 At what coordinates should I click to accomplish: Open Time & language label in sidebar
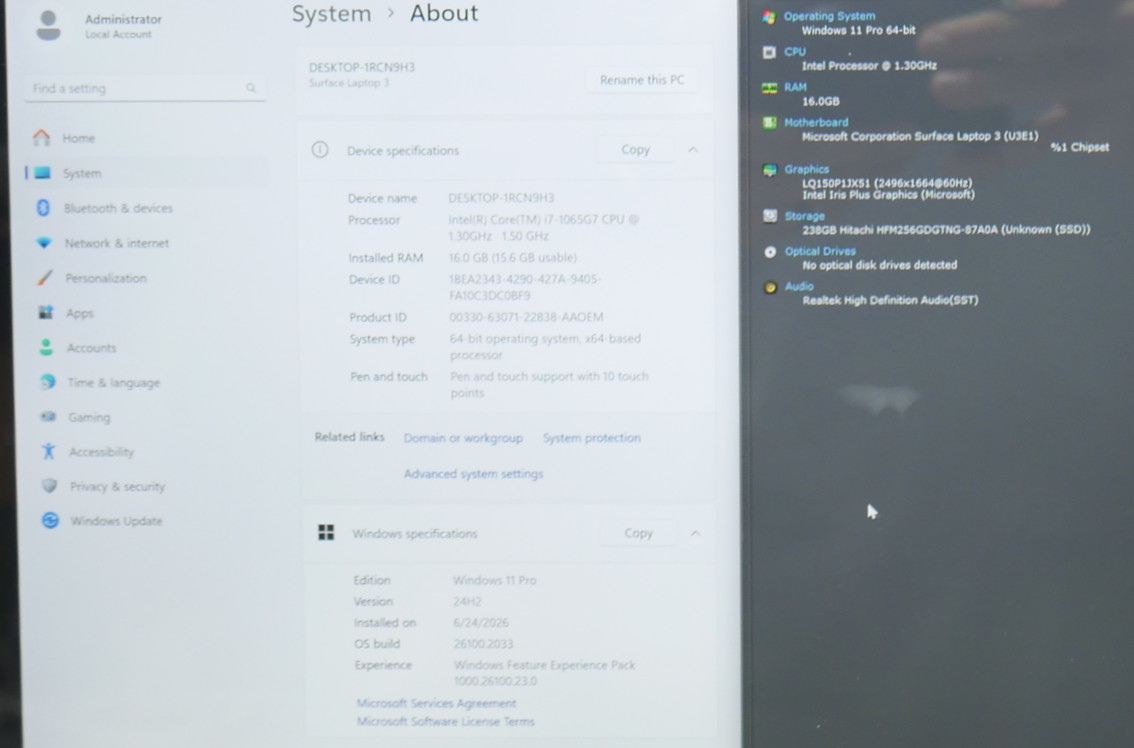click(114, 383)
